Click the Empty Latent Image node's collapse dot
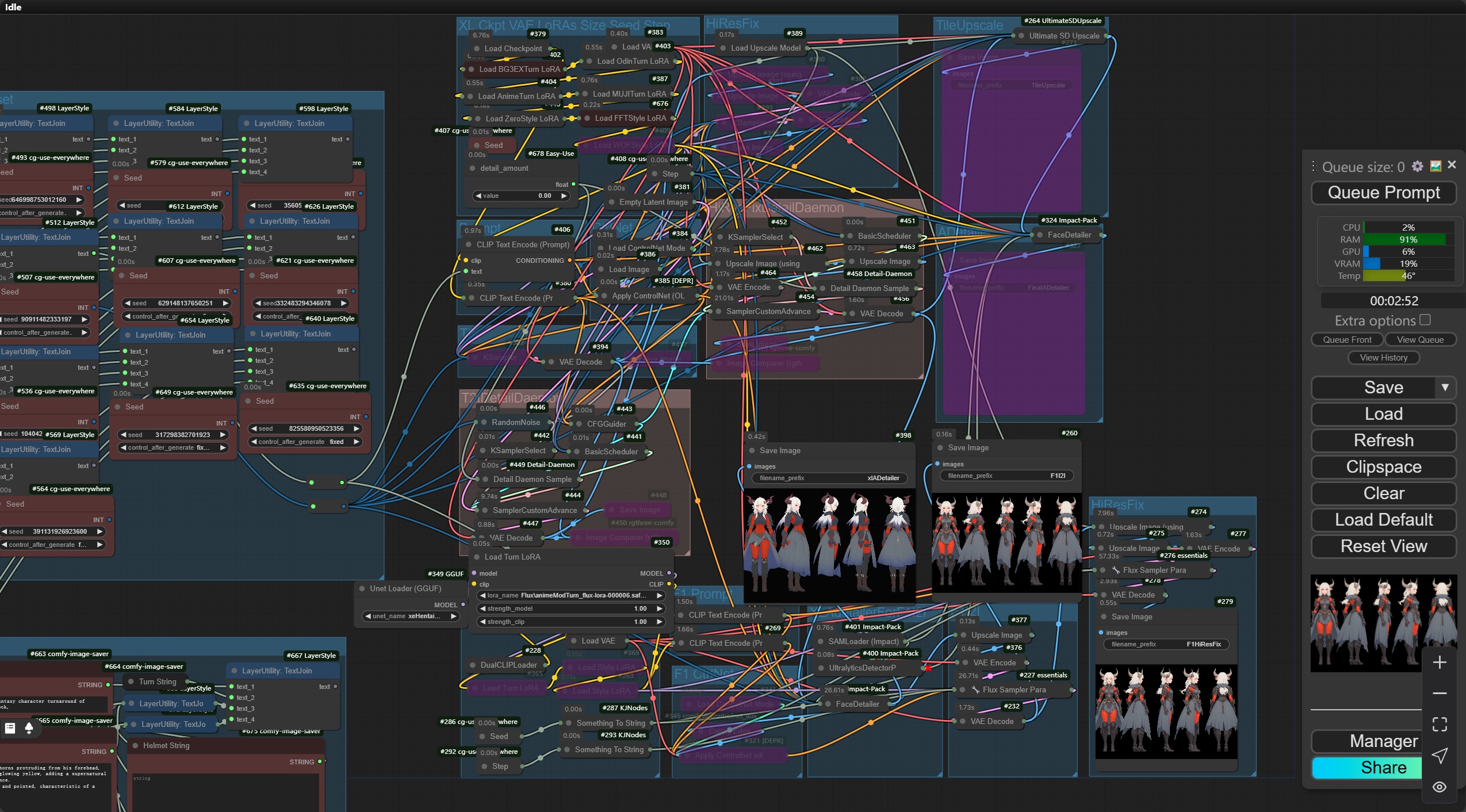 pyautogui.click(x=611, y=202)
